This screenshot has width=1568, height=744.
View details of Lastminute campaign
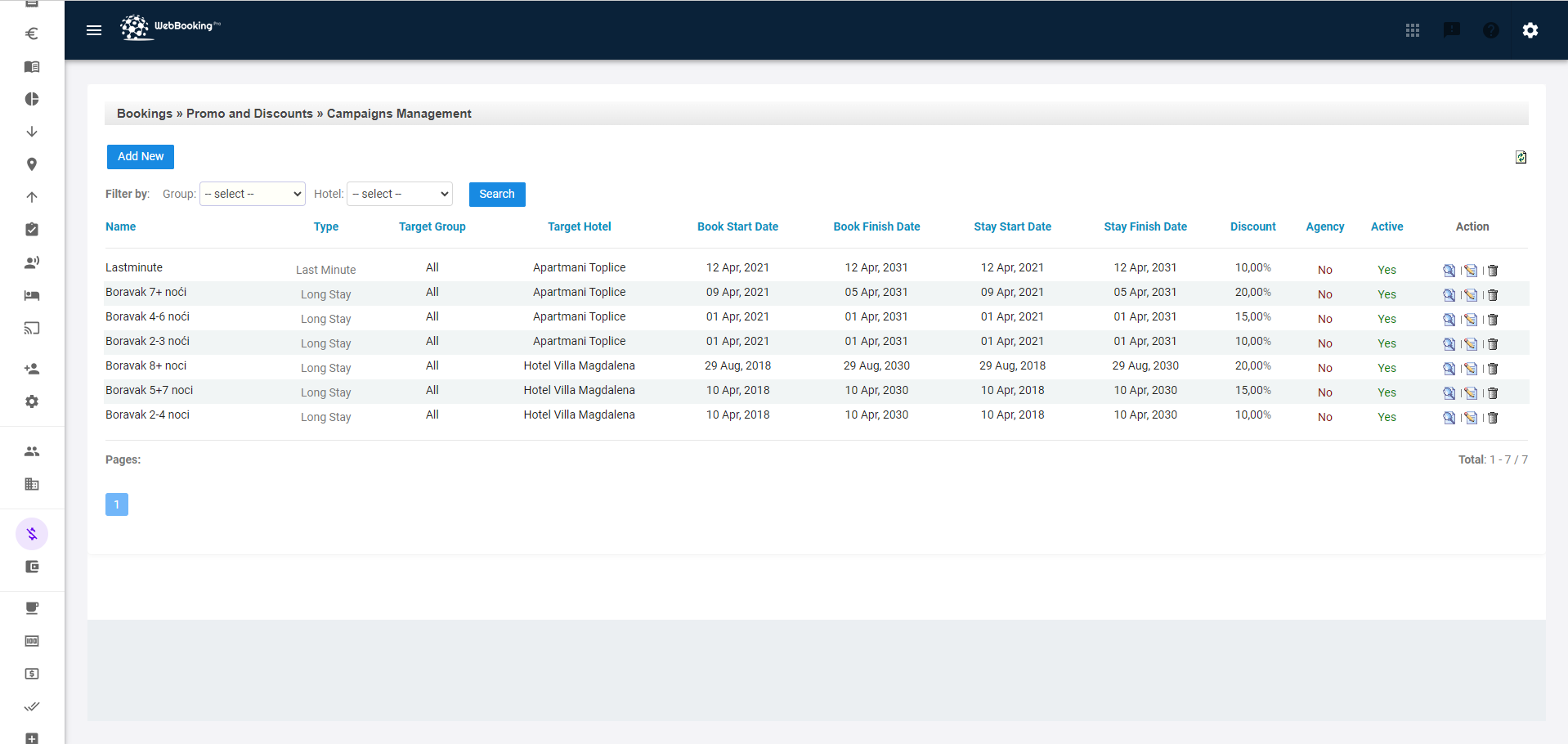1449,271
